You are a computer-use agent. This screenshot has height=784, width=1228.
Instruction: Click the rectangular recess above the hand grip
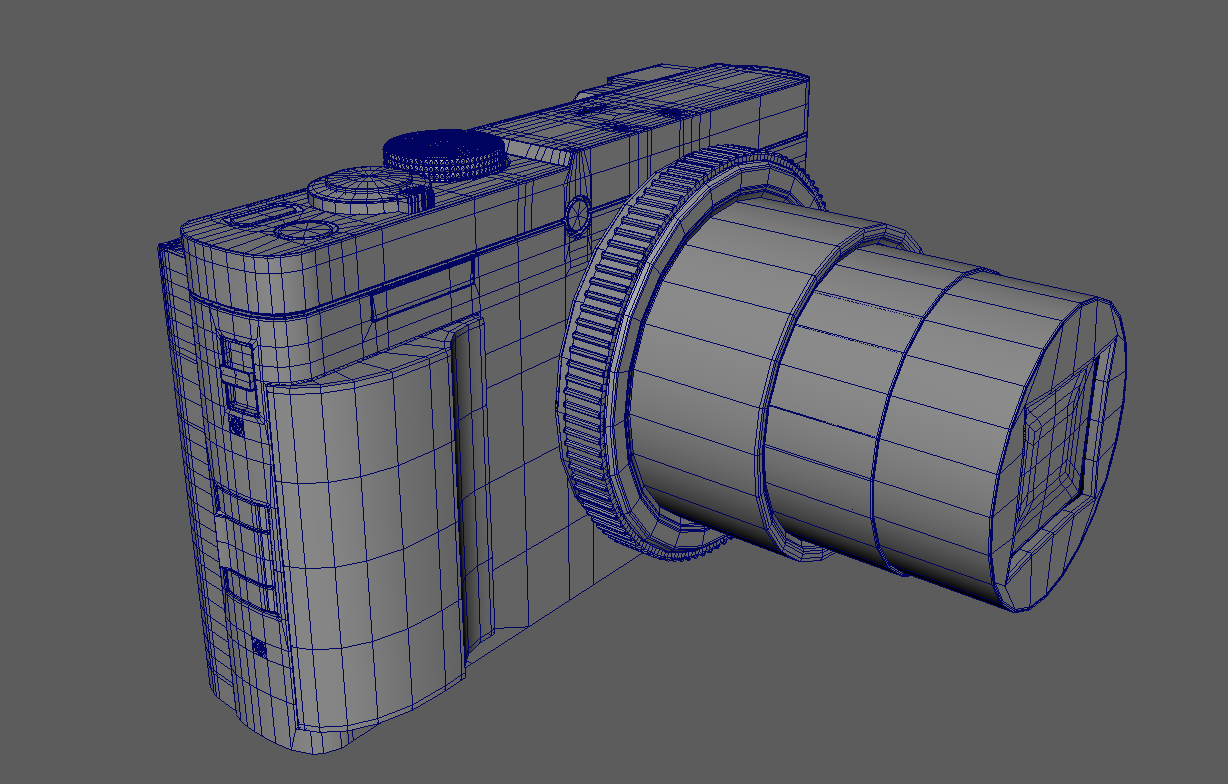[x=420, y=292]
